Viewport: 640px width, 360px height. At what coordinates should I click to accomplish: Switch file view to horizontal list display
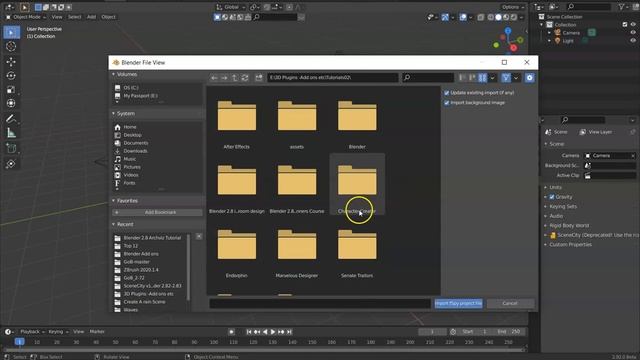click(x=472, y=78)
